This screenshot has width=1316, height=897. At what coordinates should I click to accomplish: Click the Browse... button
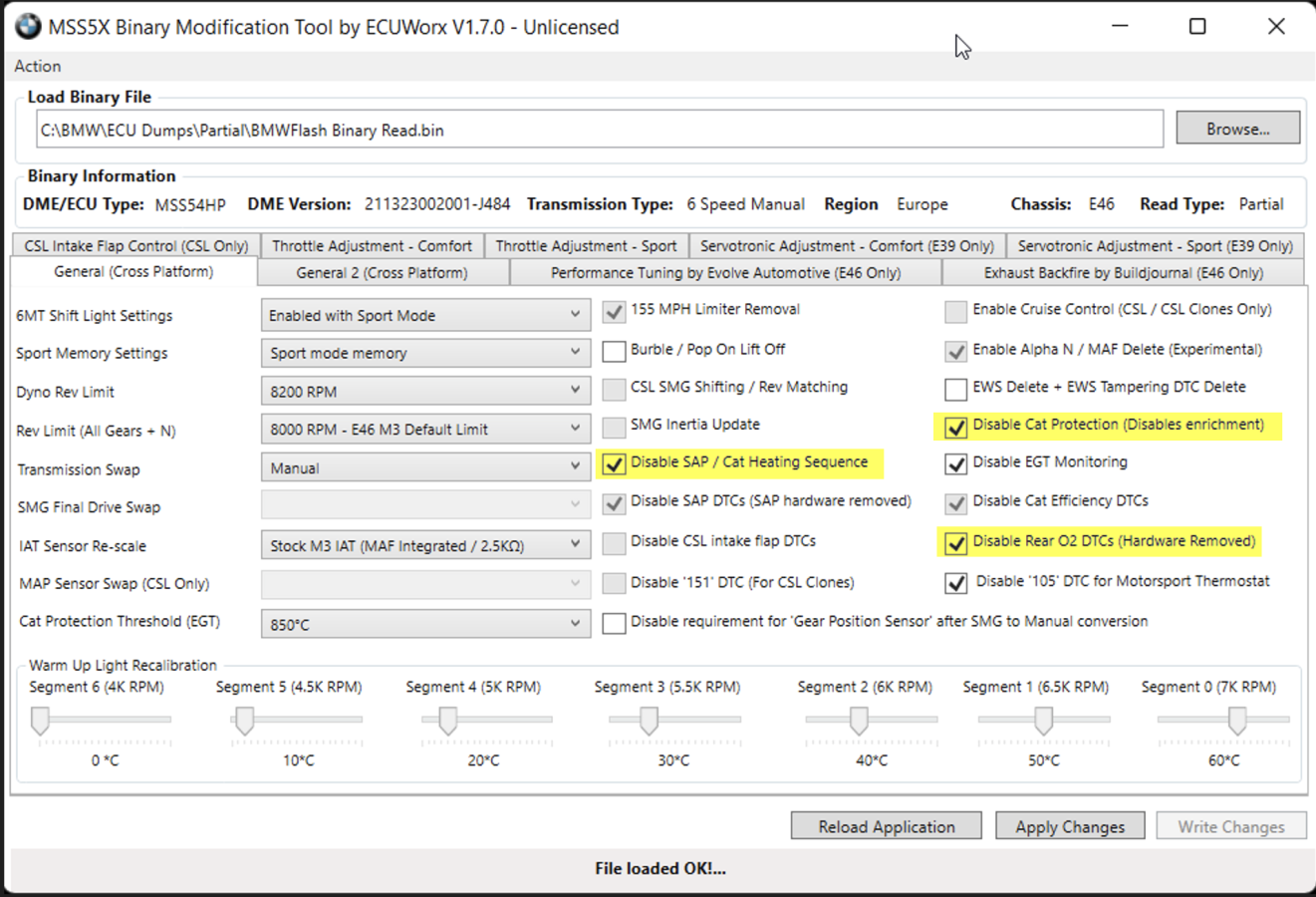[x=1237, y=129]
